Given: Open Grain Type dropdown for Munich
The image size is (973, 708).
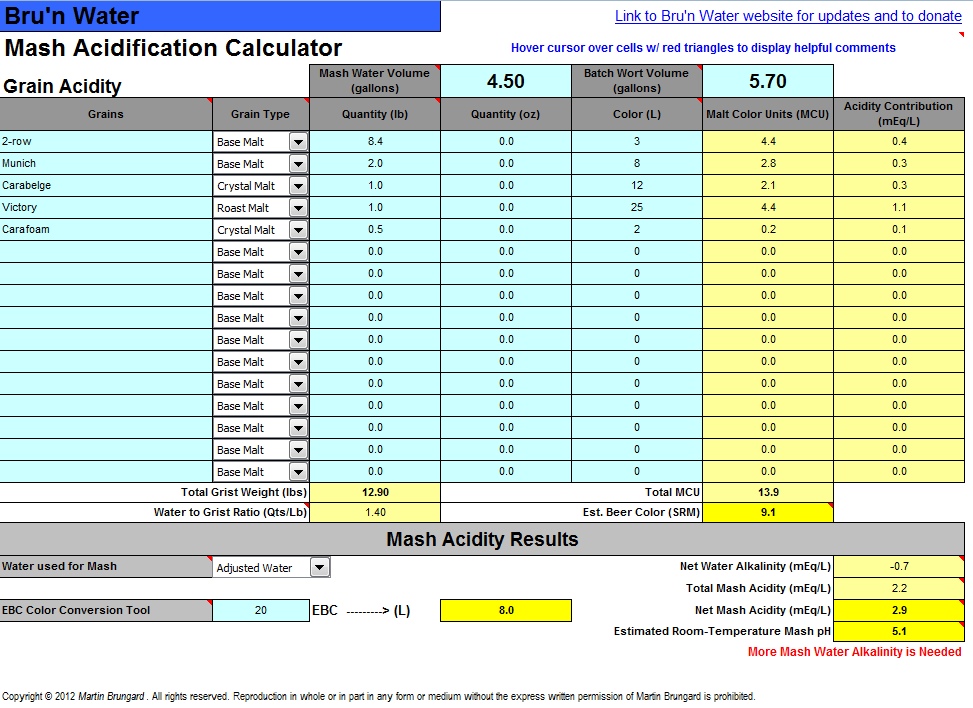Looking at the screenshot, I should (x=298, y=164).
